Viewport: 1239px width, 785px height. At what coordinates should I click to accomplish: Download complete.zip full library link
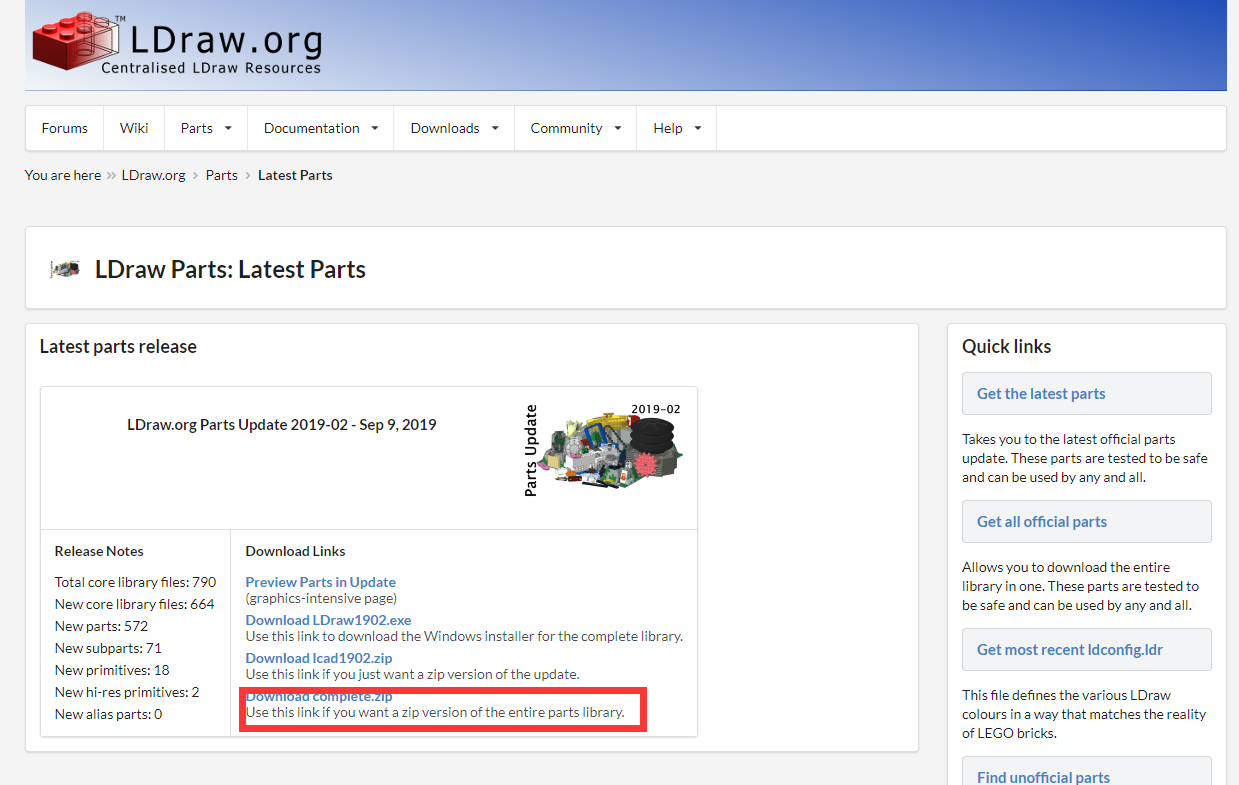[x=319, y=696]
